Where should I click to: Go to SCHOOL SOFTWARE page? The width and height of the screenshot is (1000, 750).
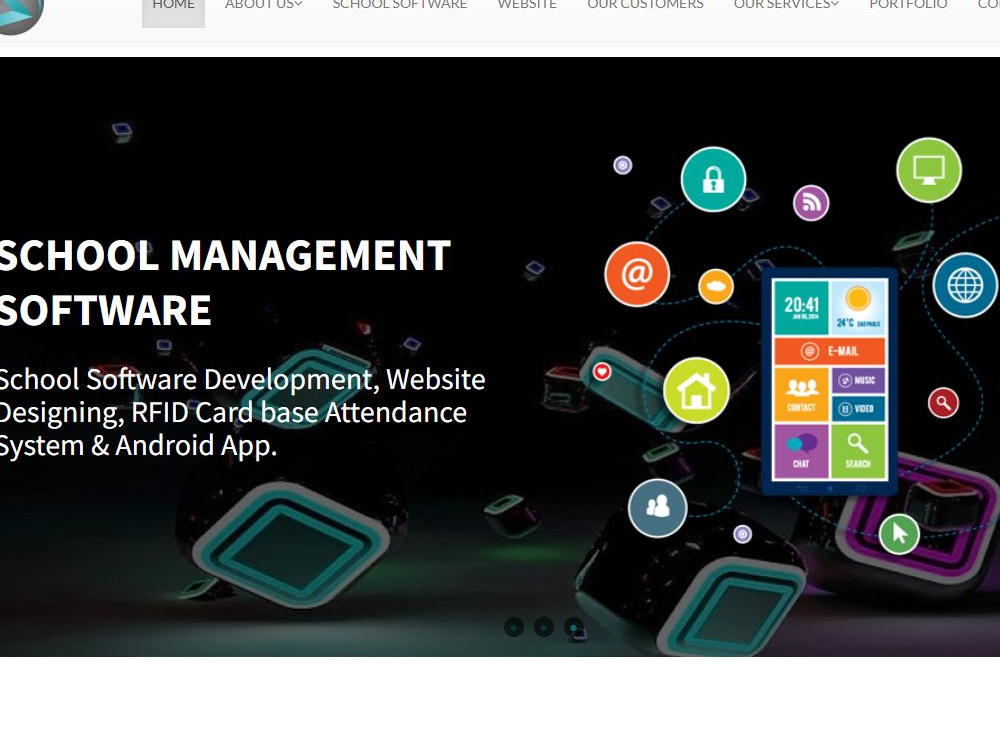click(400, 5)
